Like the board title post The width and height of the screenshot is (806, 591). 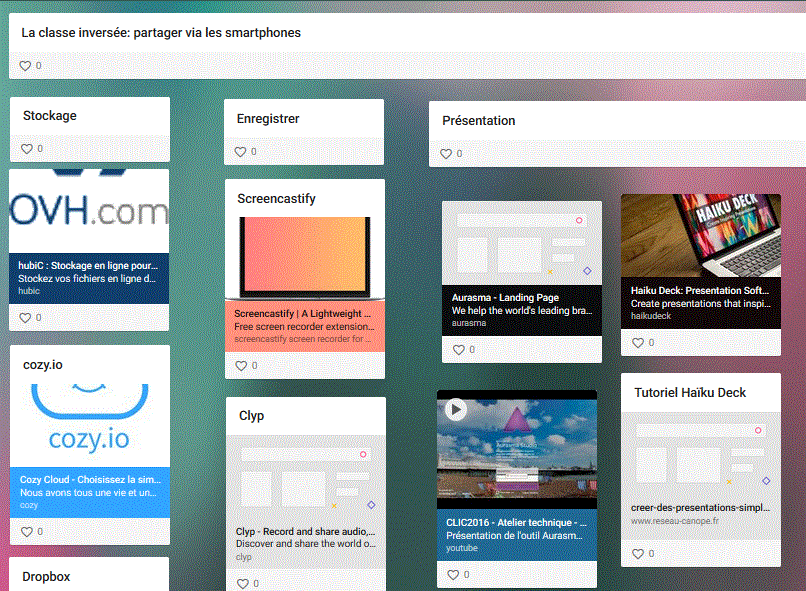[26, 66]
